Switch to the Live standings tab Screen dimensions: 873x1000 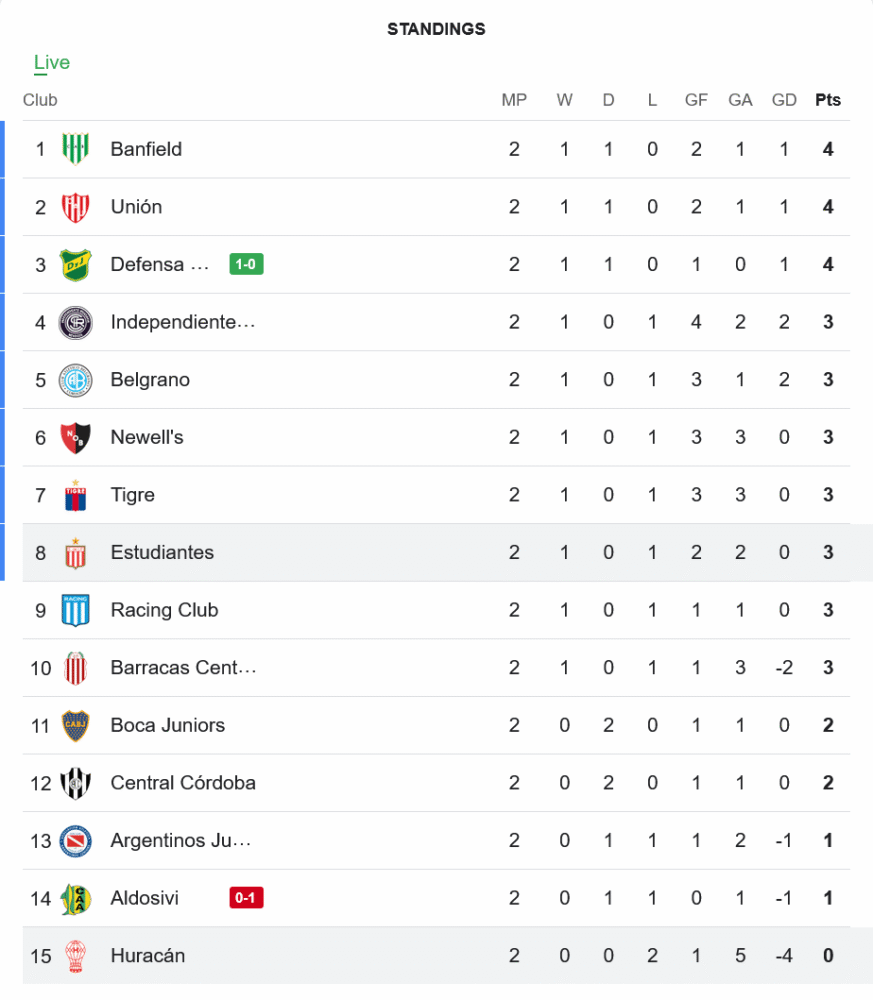[x=52, y=63]
